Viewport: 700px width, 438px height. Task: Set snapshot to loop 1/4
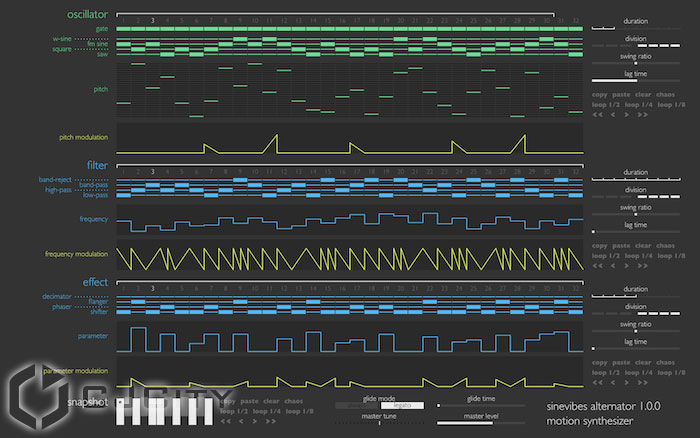click(267, 411)
